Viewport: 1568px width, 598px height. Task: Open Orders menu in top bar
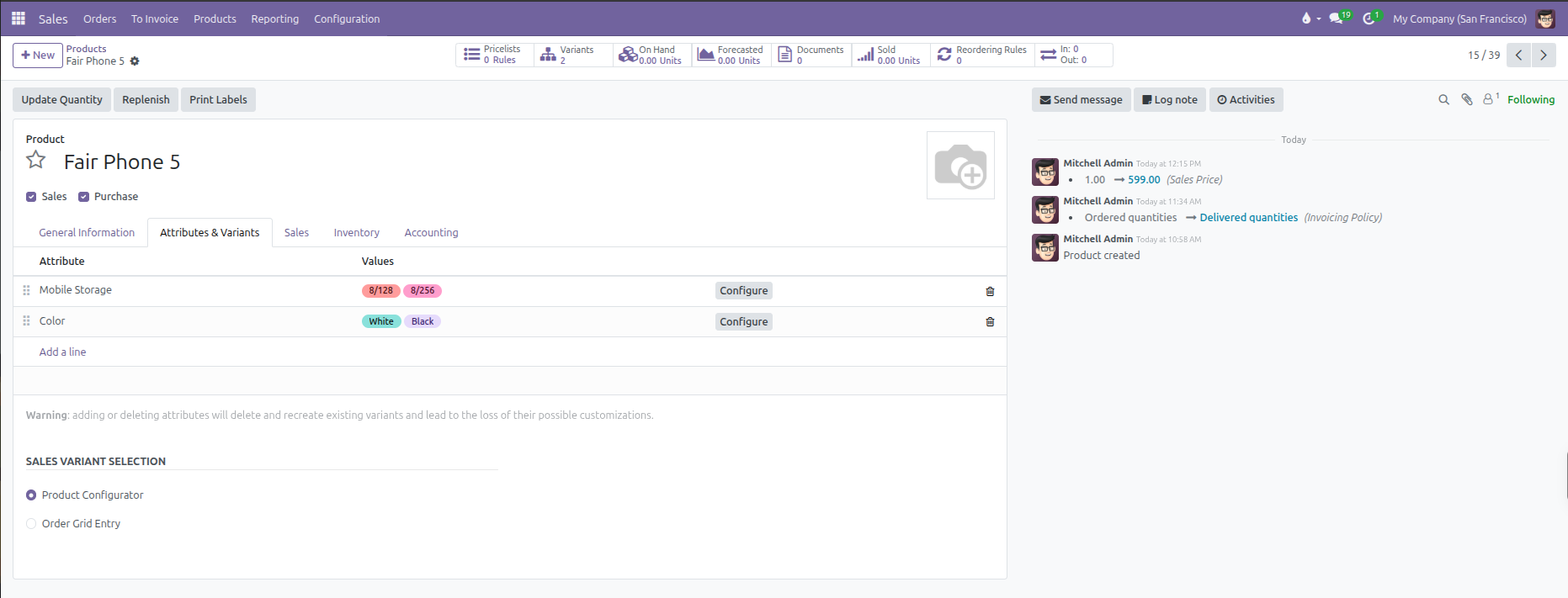[x=99, y=19]
